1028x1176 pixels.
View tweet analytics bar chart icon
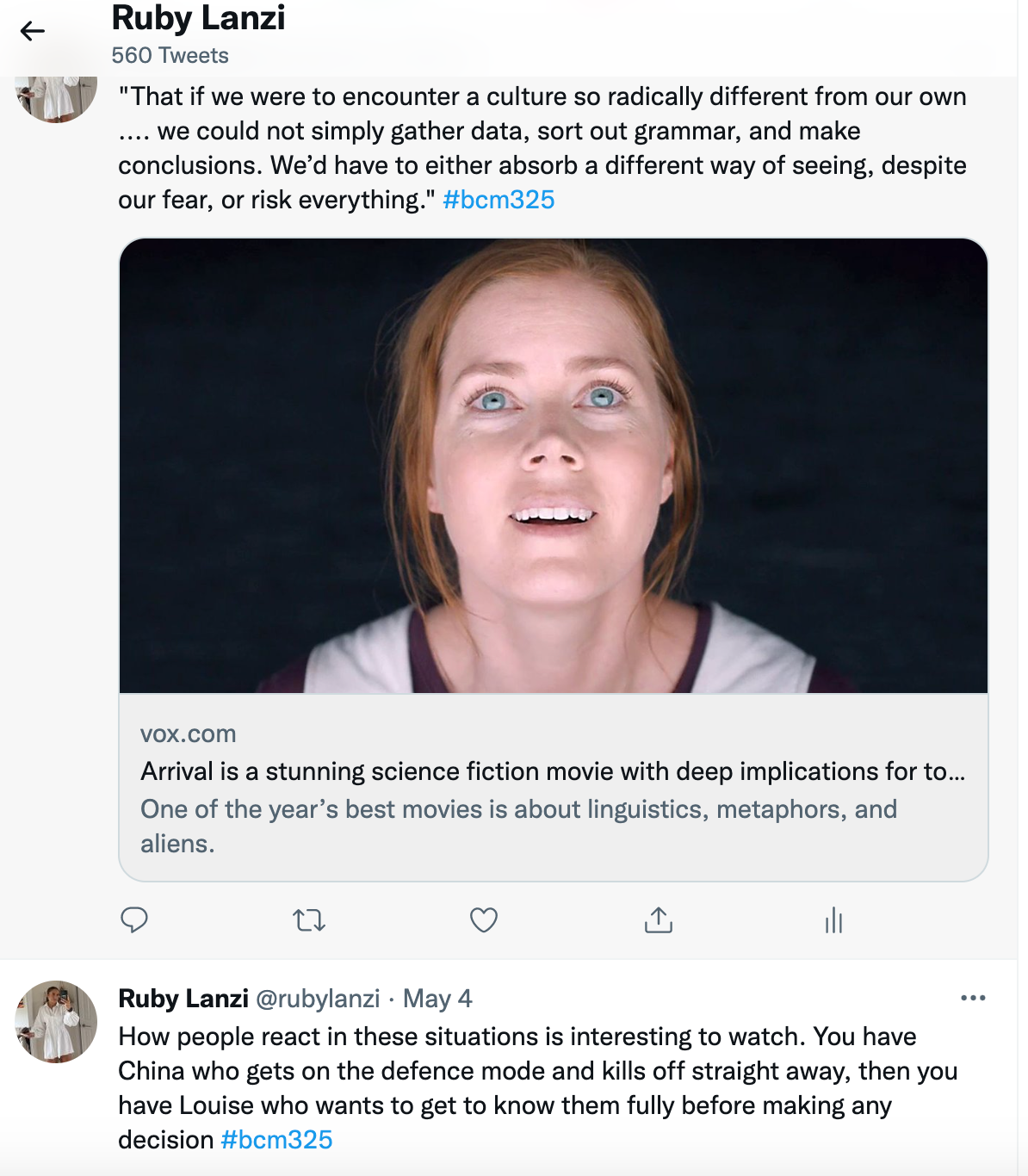833,920
